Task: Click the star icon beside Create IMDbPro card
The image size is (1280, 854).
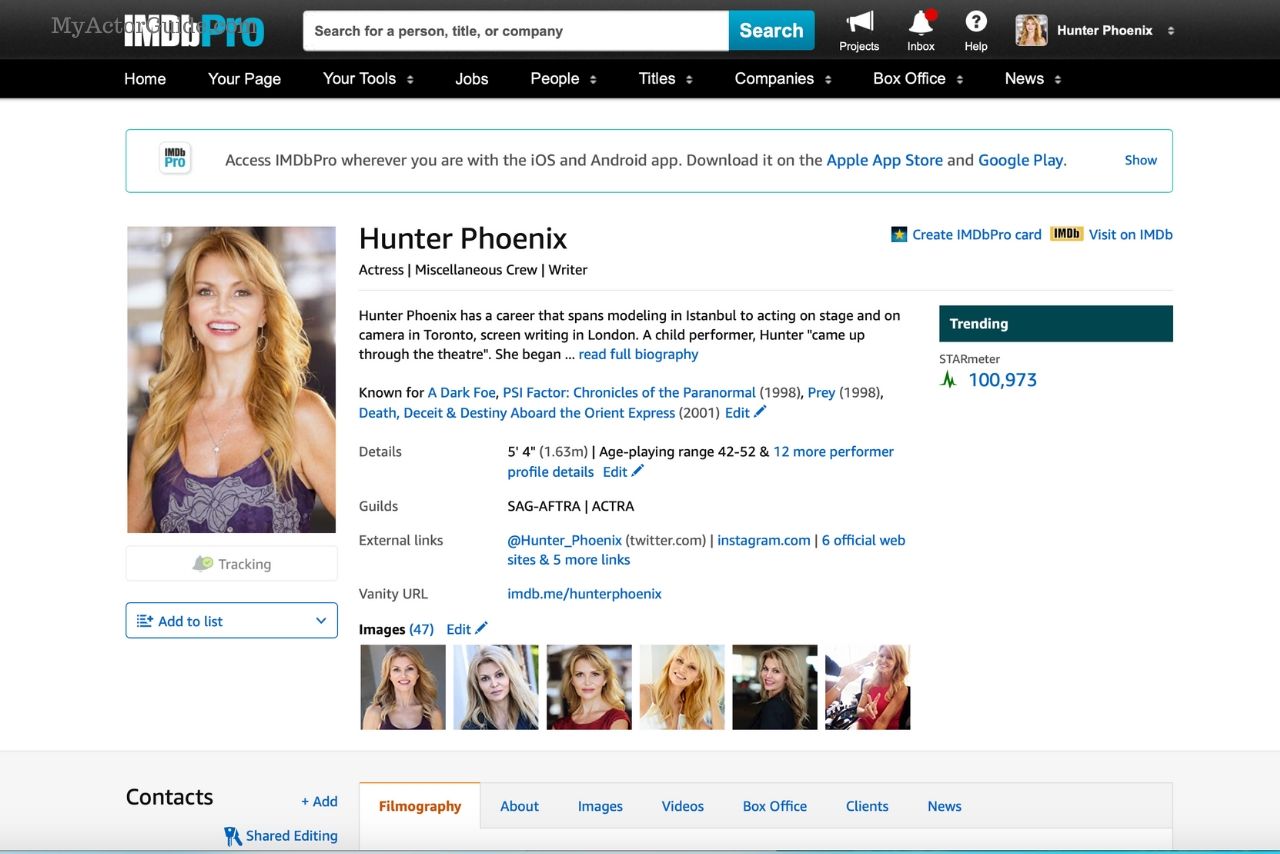Action: [x=899, y=234]
